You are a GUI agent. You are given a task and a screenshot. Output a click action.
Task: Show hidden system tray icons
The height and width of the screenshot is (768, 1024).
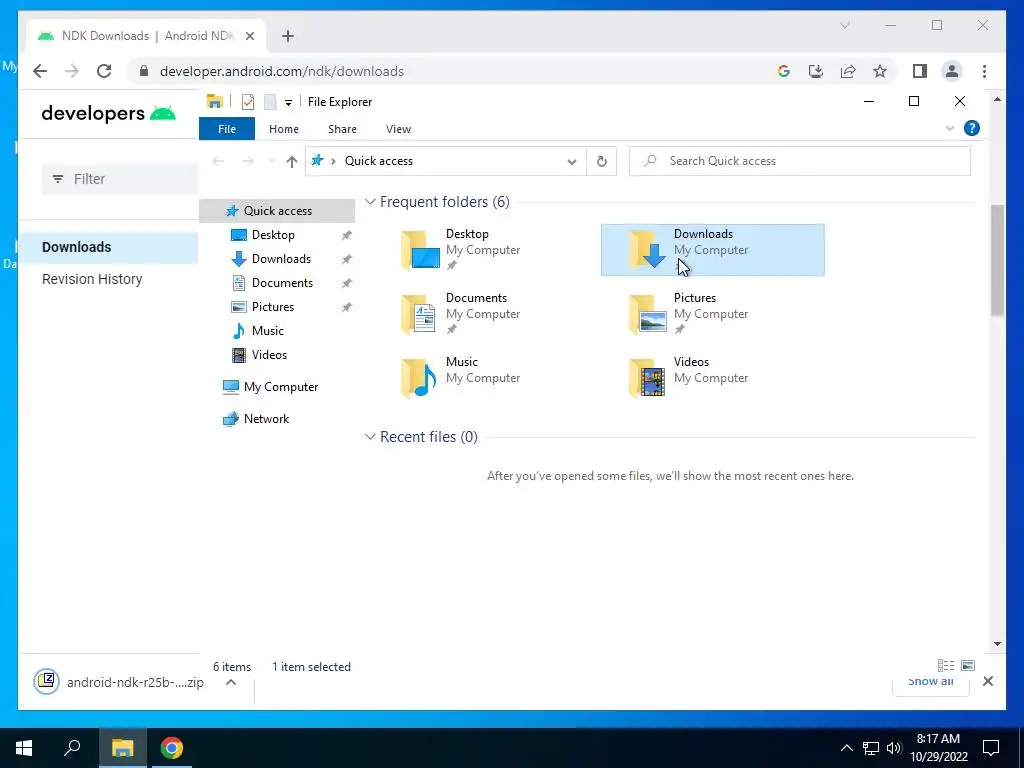coord(846,748)
